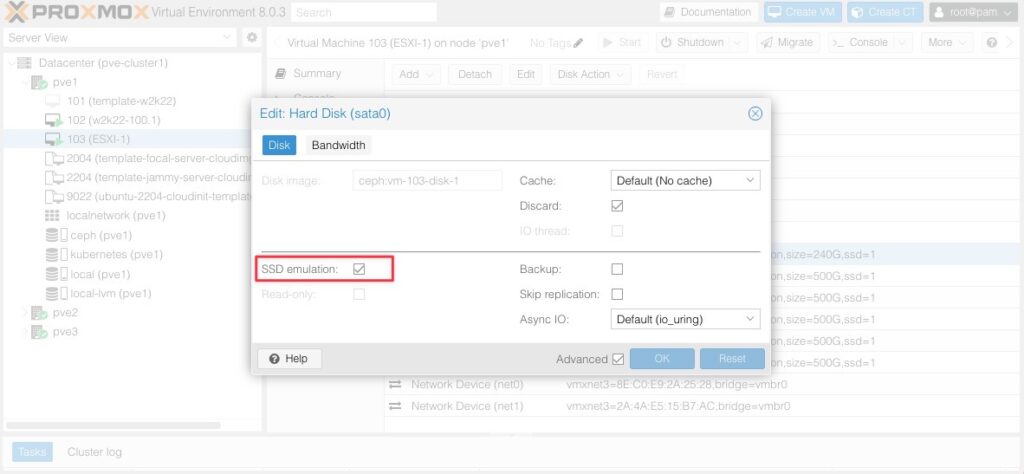
Task: Select template 2204 jammy-server icon
Action: 54,178
